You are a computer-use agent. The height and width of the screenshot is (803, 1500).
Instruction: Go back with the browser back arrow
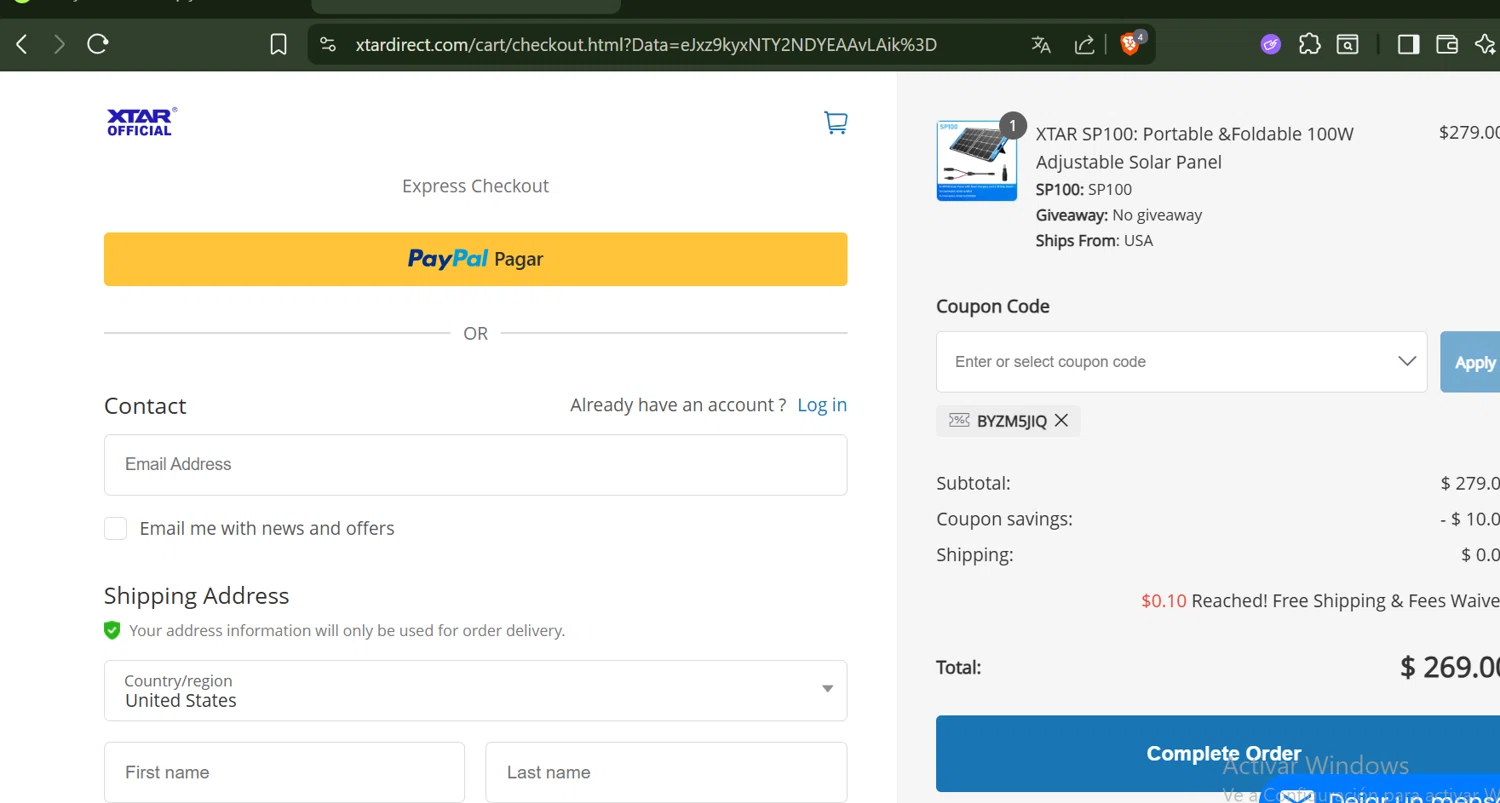point(22,44)
